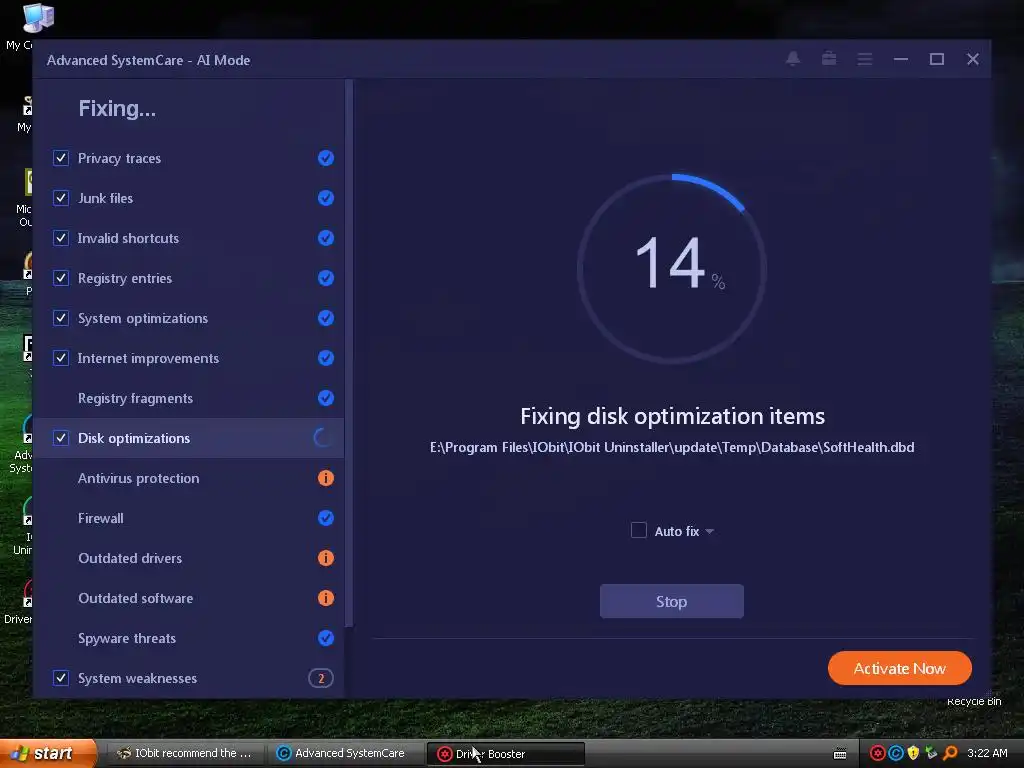
Task: Click Junk files blue check status icon
Action: pyautogui.click(x=326, y=198)
